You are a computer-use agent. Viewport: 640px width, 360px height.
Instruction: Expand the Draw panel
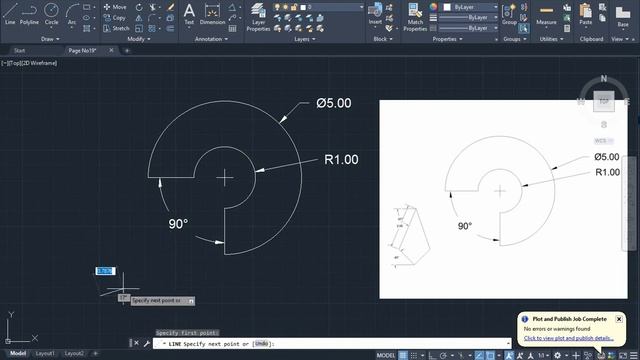[x=50, y=39]
